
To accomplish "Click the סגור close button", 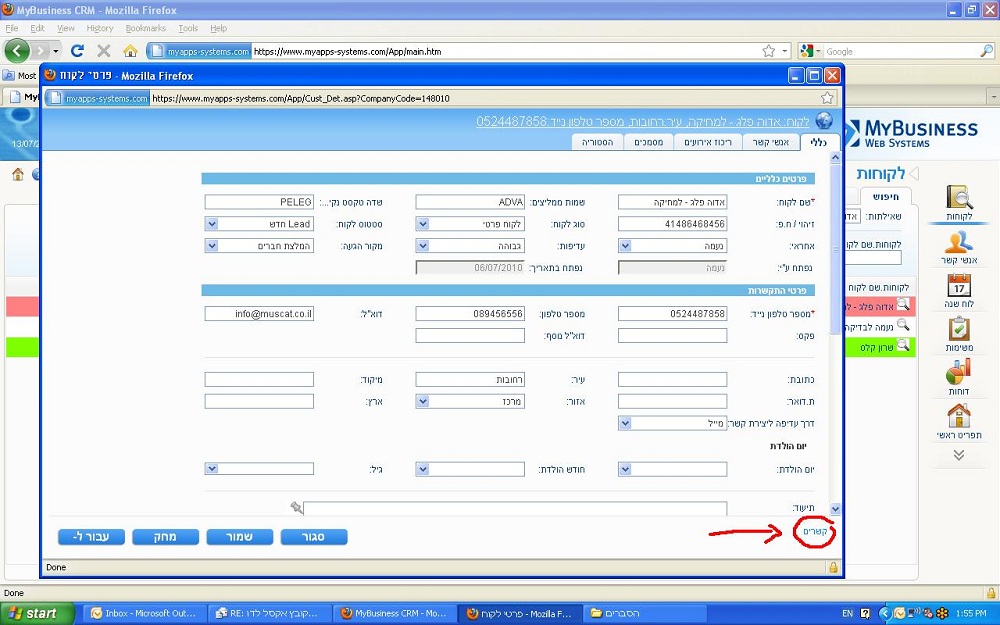I will [314, 537].
